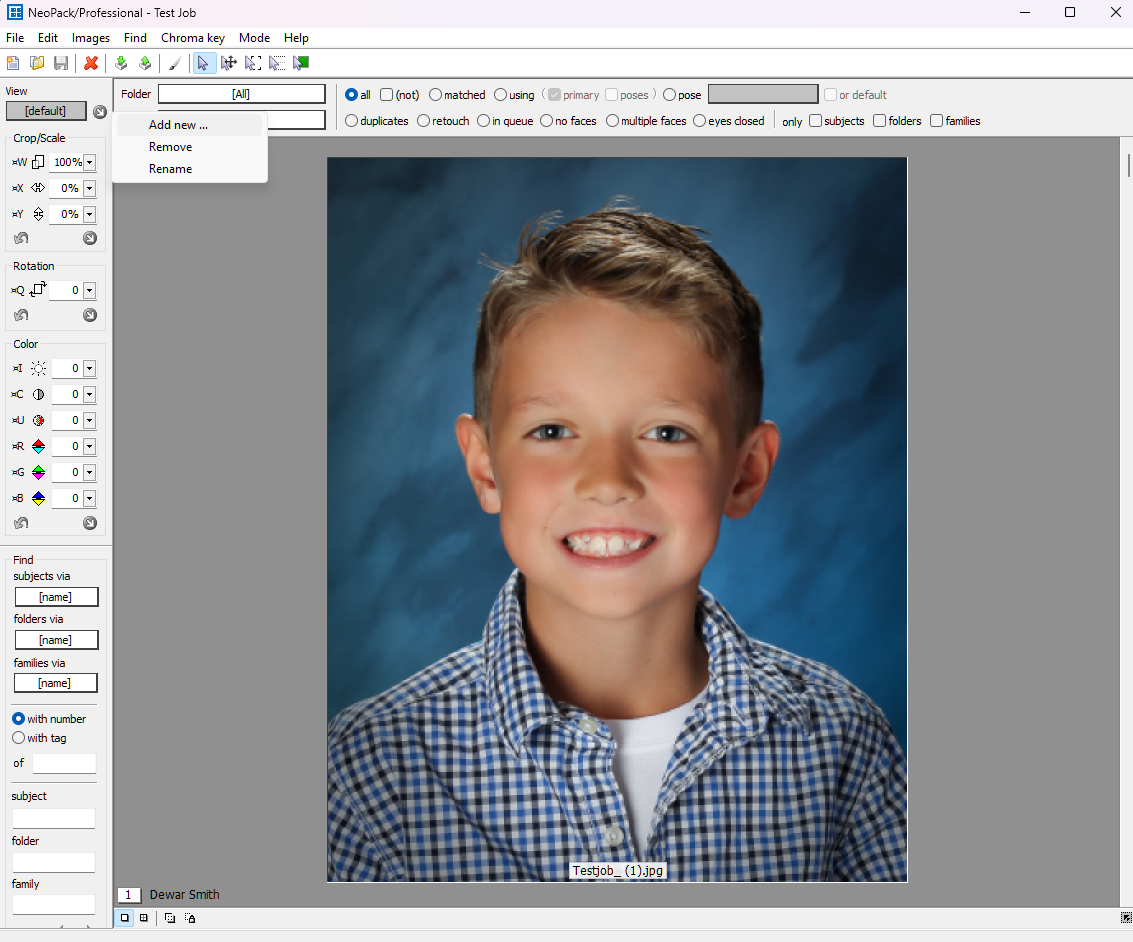
Task: Click the Color section round apply-arrow icon
Action: coord(90,523)
